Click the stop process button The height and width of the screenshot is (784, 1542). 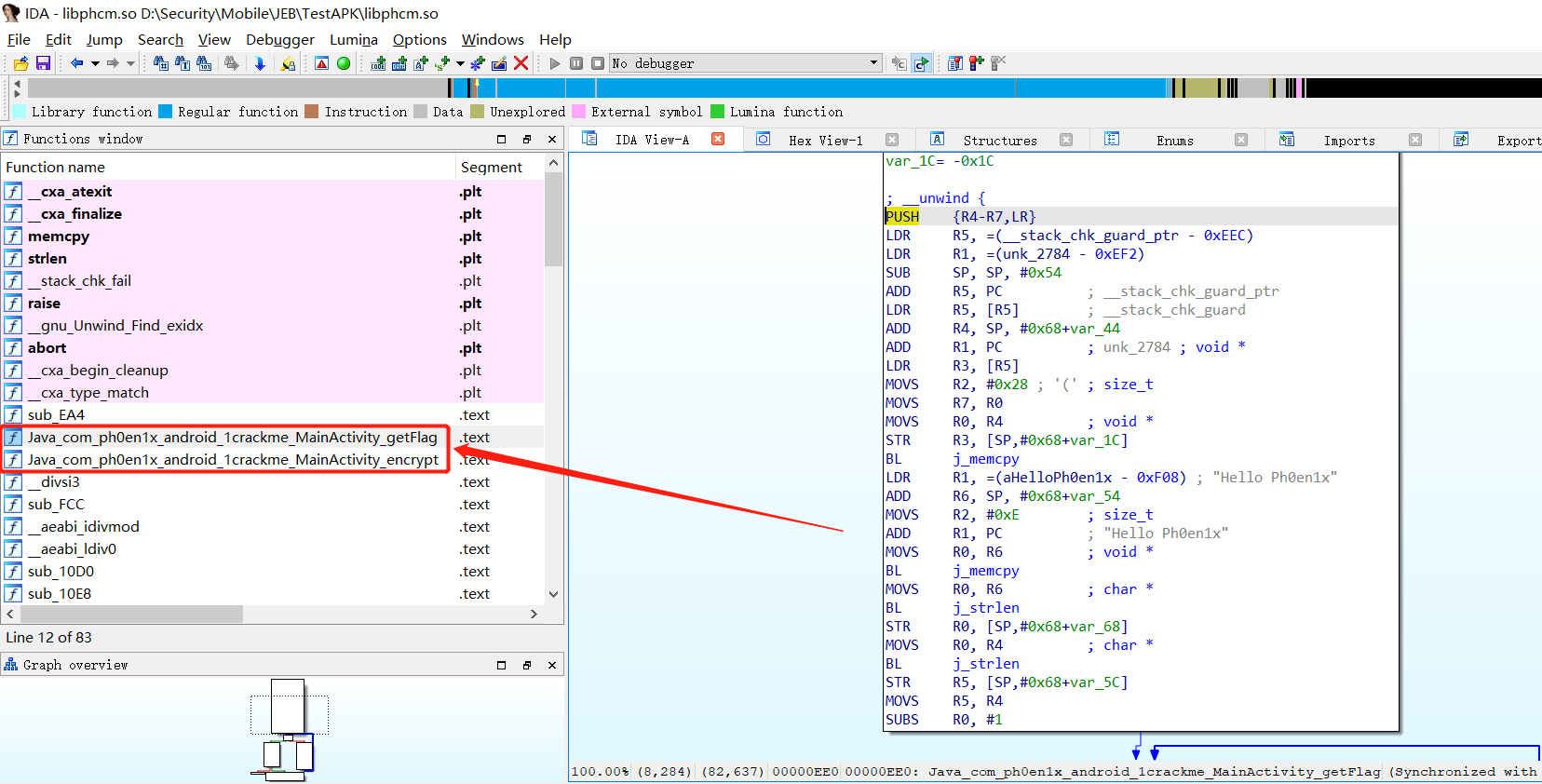coord(598,63)
